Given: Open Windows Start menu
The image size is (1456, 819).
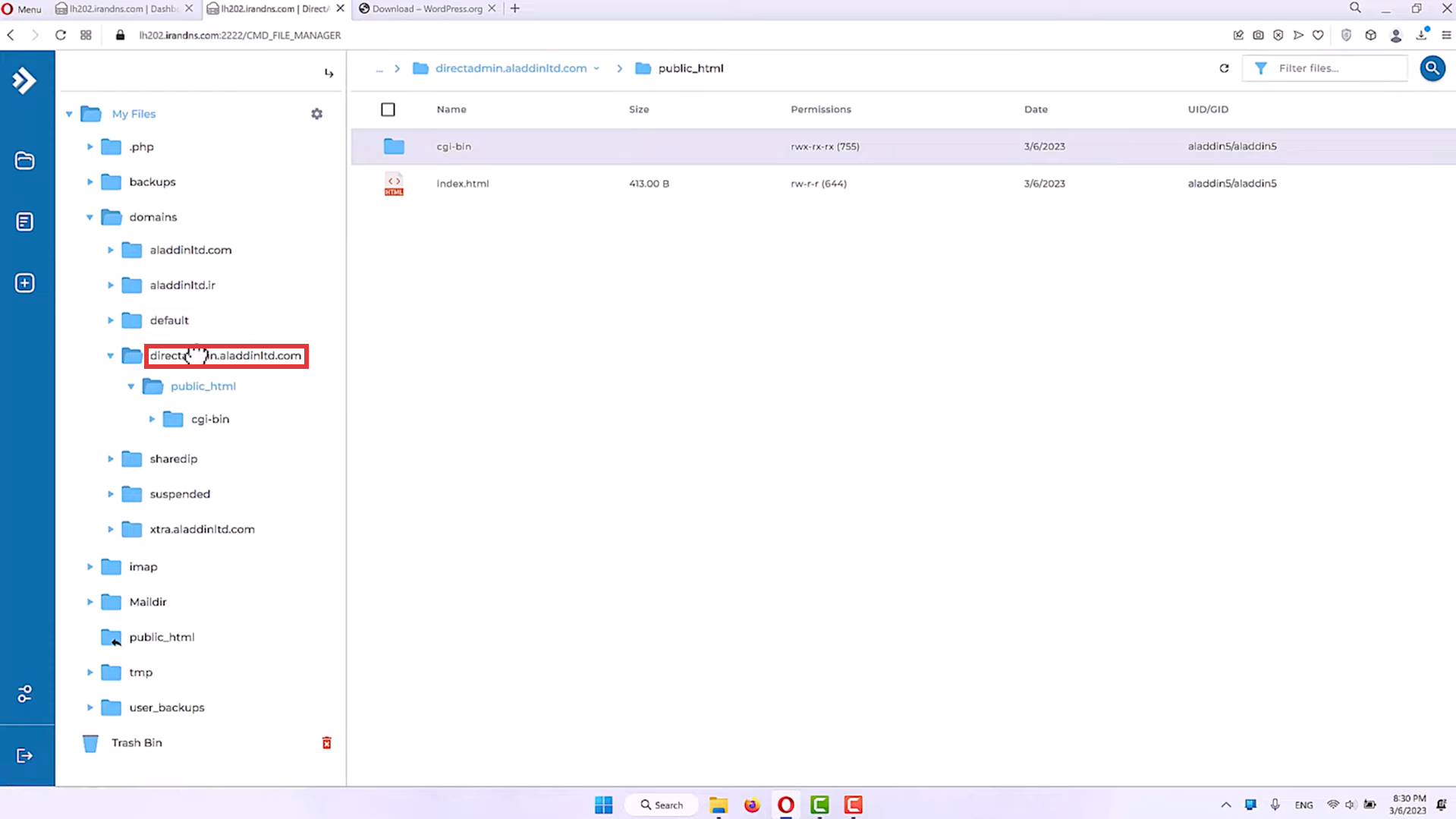Looking at the screenshot, I should [604, 805].
